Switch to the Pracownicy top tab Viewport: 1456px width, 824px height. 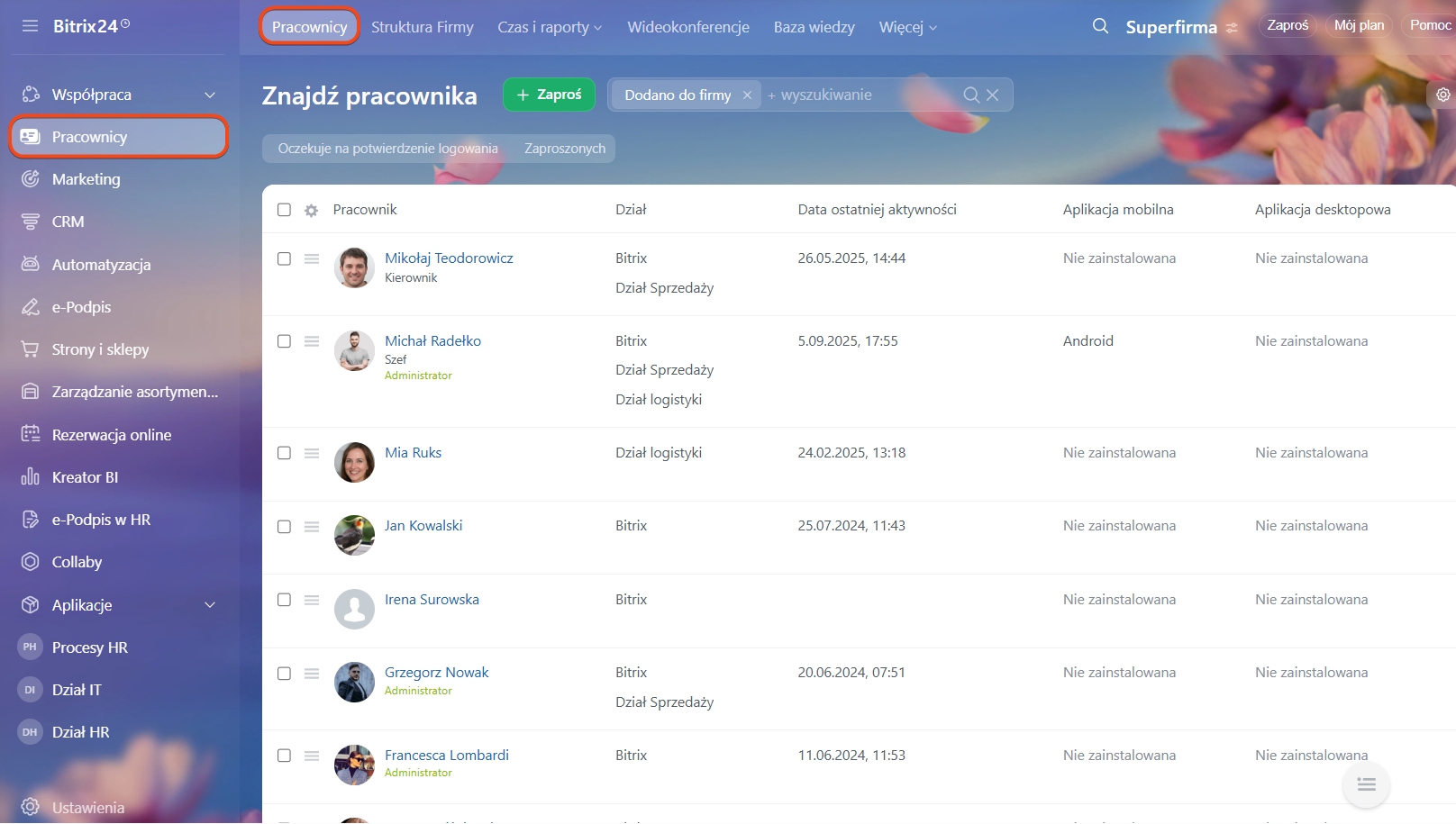pos(309,27)
